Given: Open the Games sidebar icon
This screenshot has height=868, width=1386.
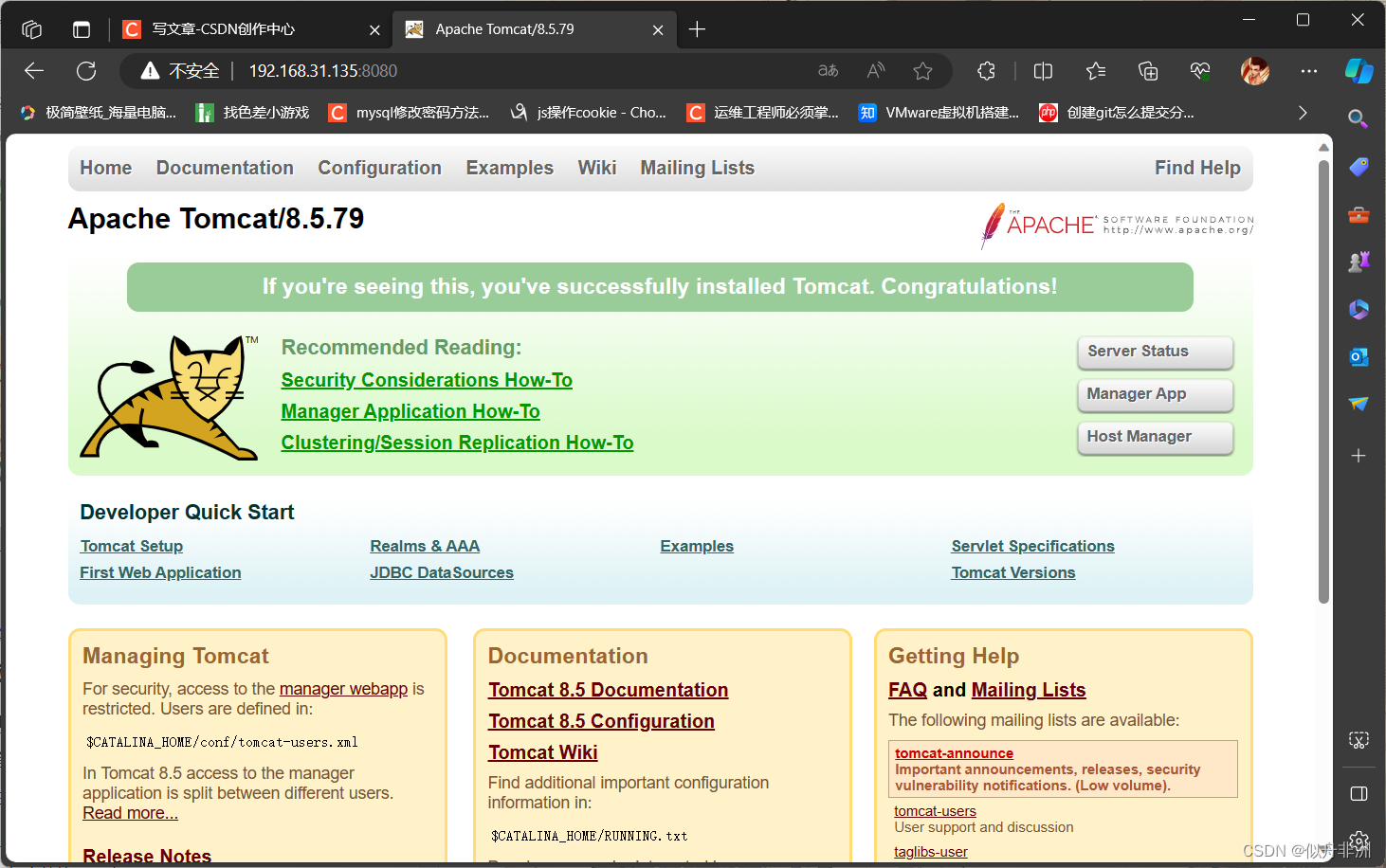Looking at the screenshot, I should tap(1359, 261).
